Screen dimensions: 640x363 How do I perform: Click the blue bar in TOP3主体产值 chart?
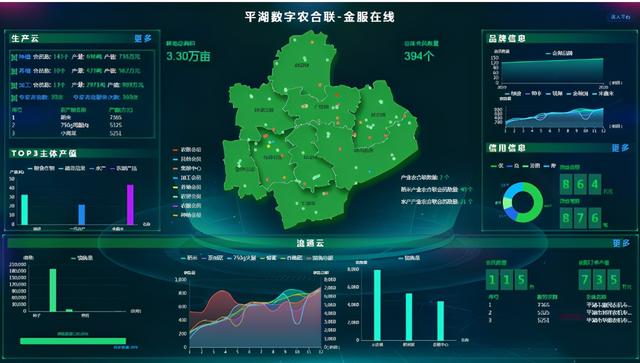[x=82, y=214]
